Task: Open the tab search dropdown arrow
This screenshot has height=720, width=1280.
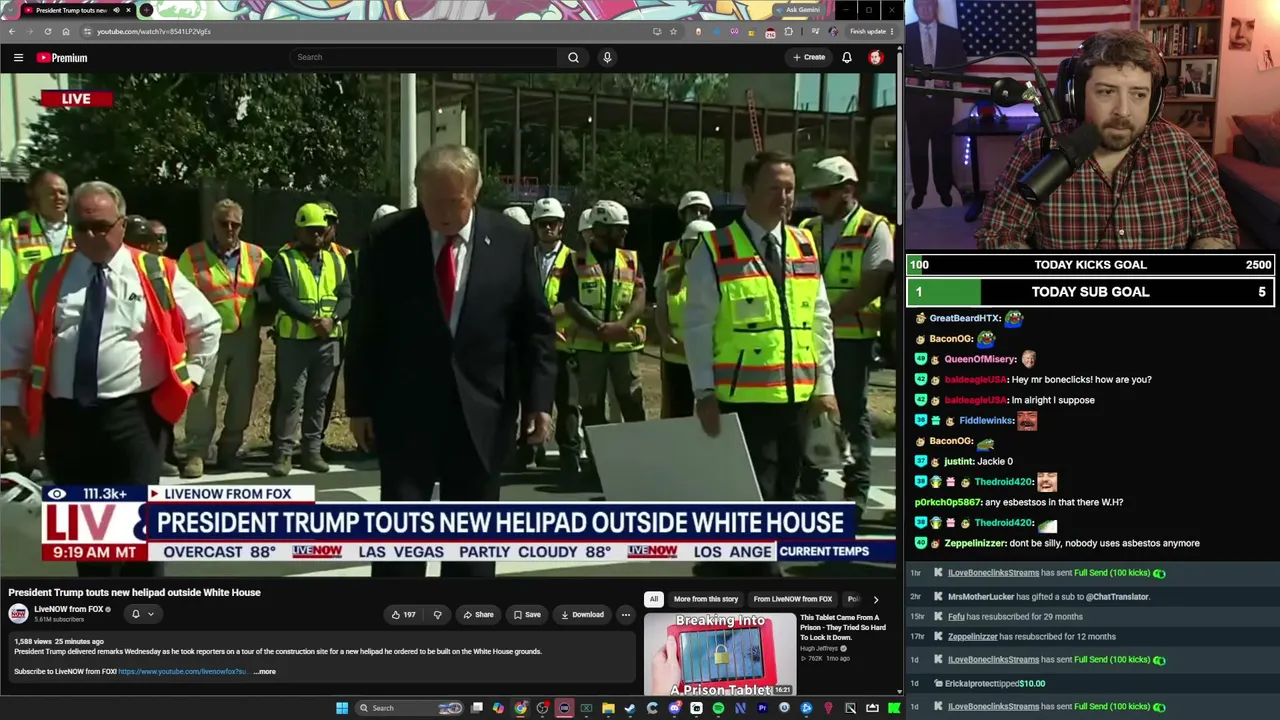Action: pos(11,10)
